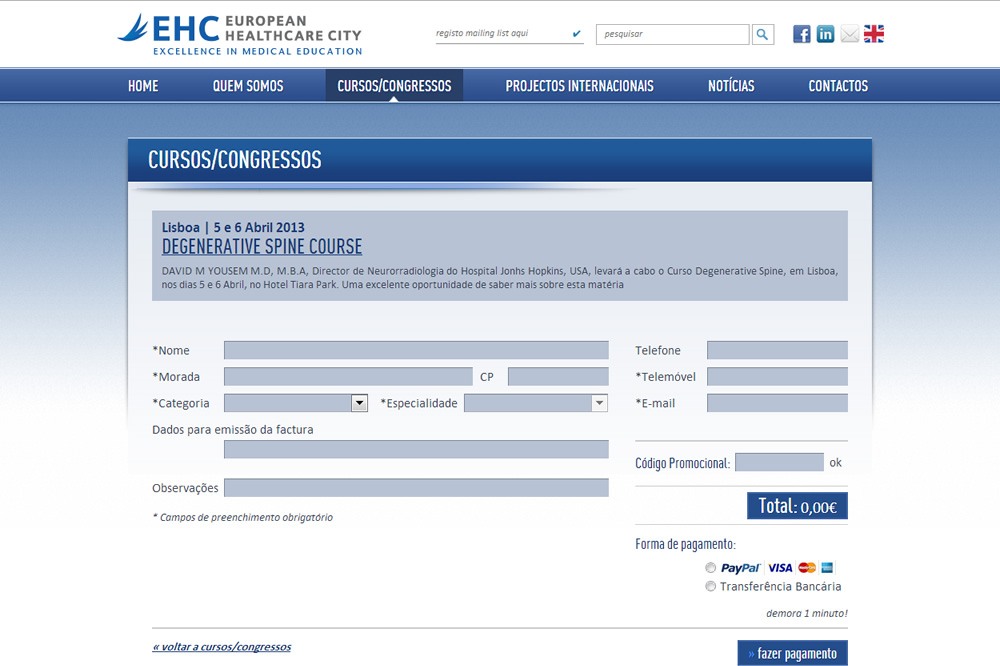Click the invoice data (factura) field
This screenshot has height=666, width=1000.
pyautogui.click(x=416, y=449)
